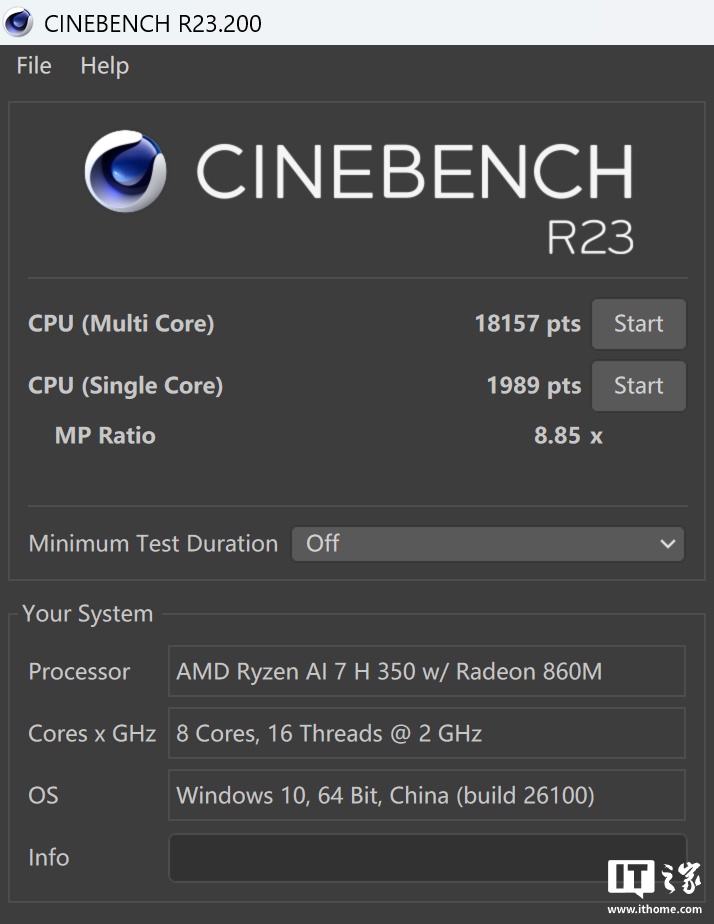Click the CPU (Multi Core) label
Image resolution: width=714 pixels, height=924 pixels.
pos(121,324)
